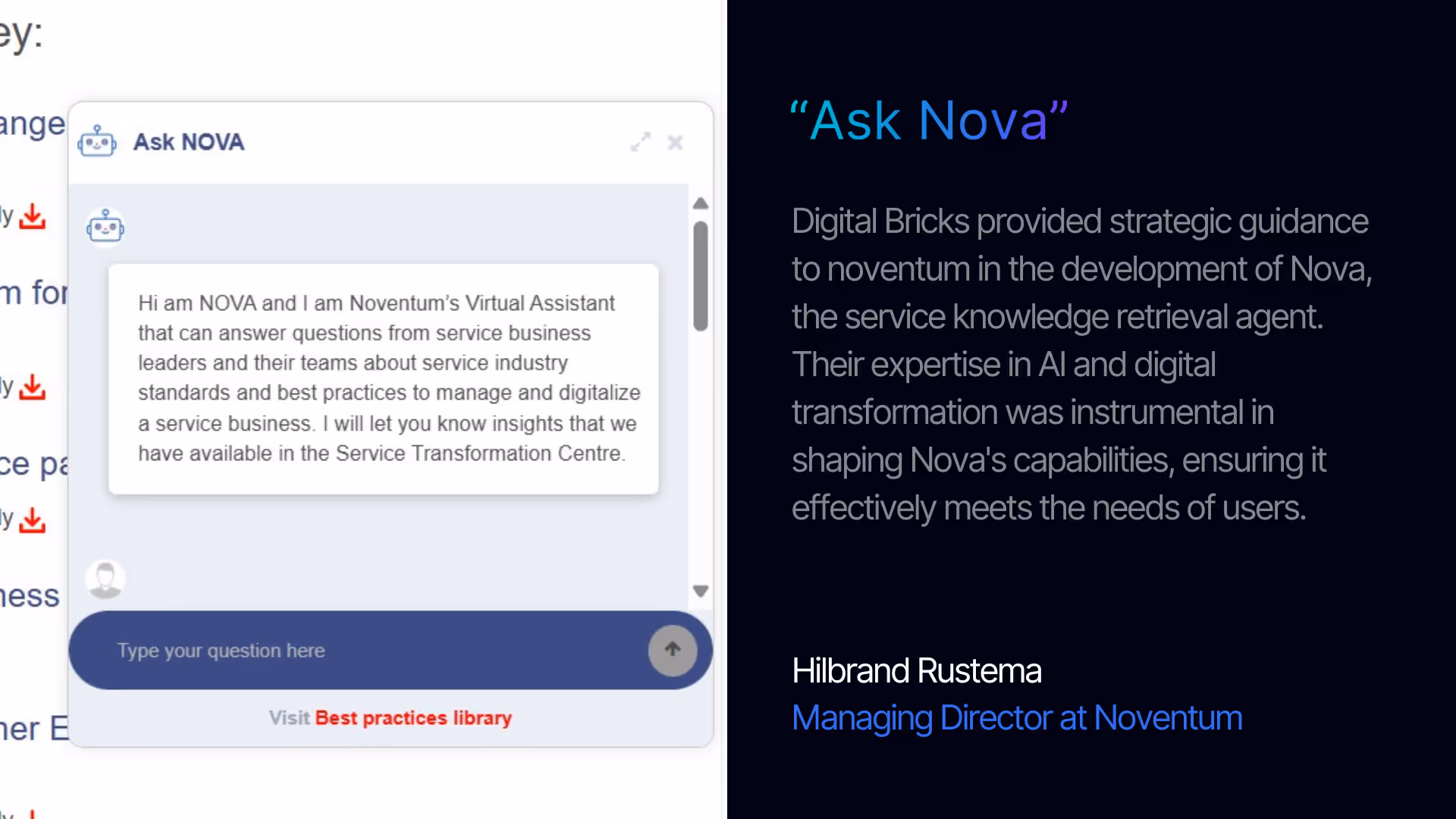This screenshot has height=819, width=1456.
Task: Send the question with the arrow button
Action: click(x=673, y=650)
